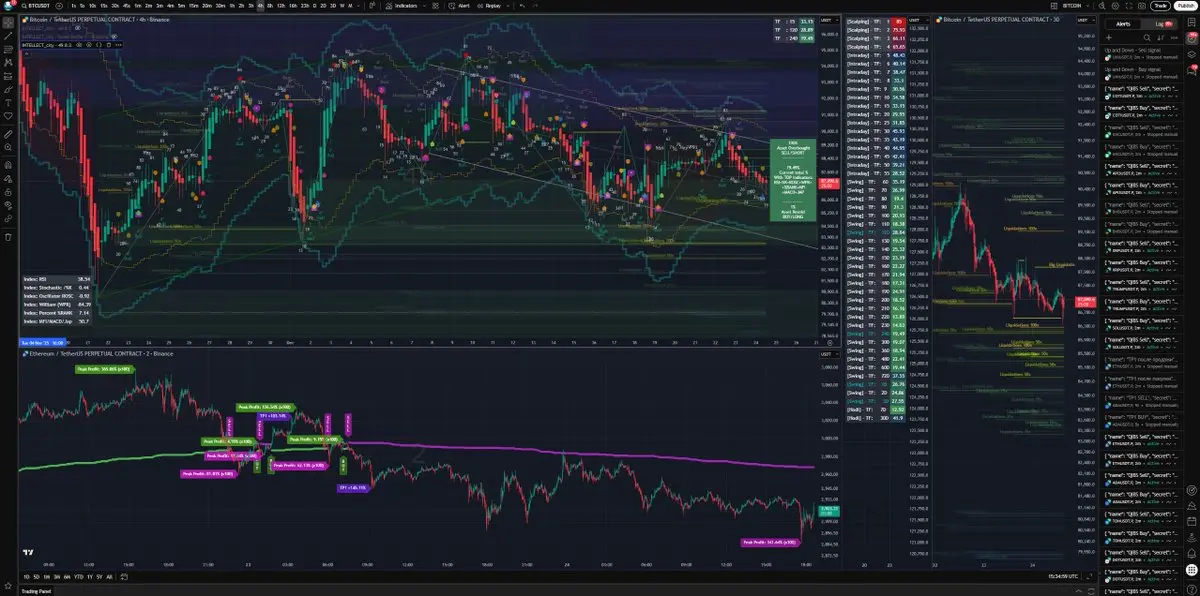This screenshot has width=1200, height=596.
Task: Open the quick search icon in top bar
Action: coord(1102,6)
